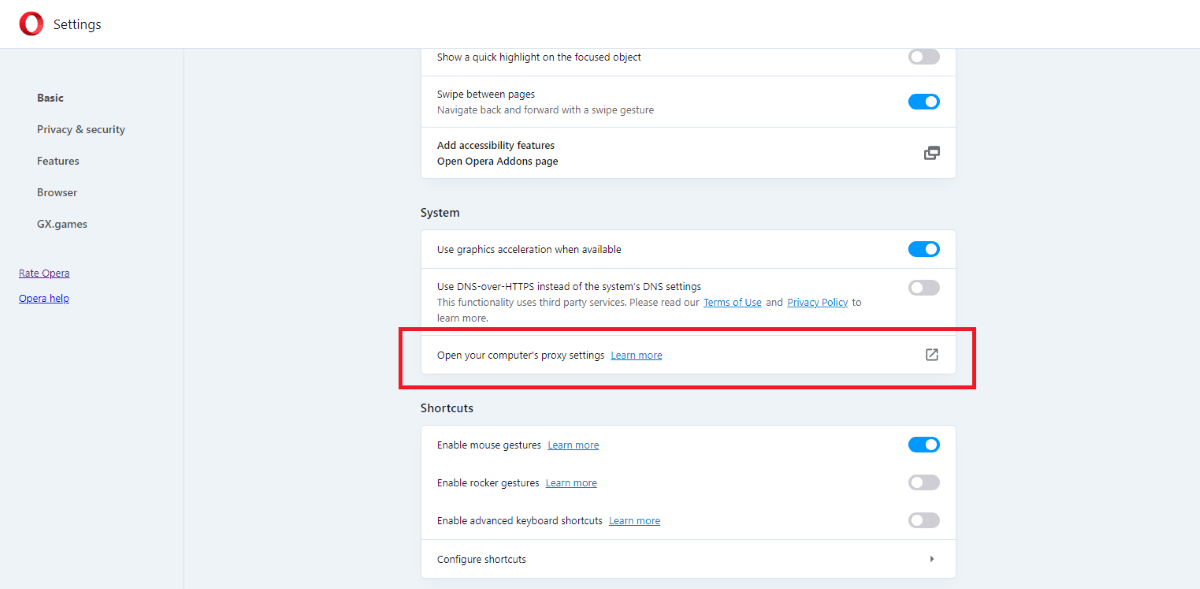1200x589 pixels.
Task: Open the Rate Opera link
Action: click(44, 273)
